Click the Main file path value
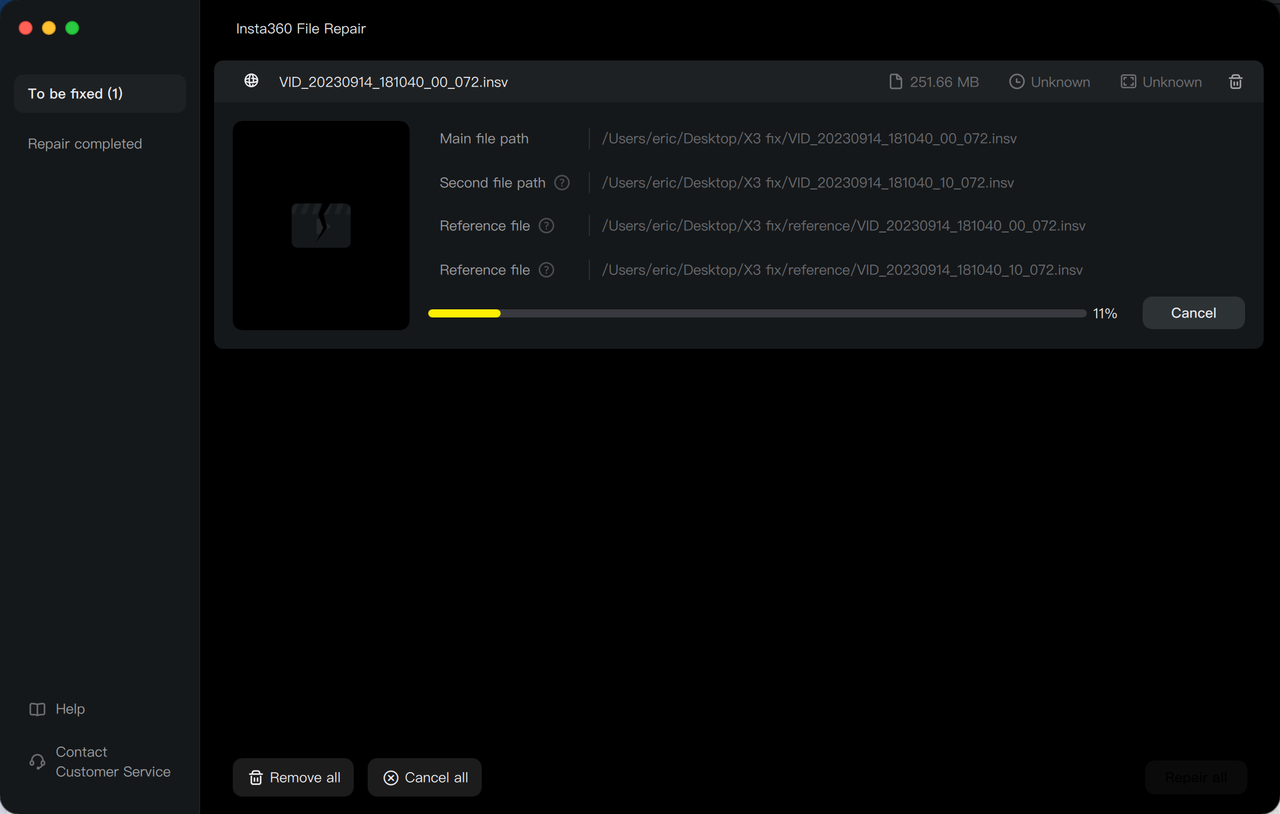Viewport: 1280px width, 814px height. coord(809,139)
